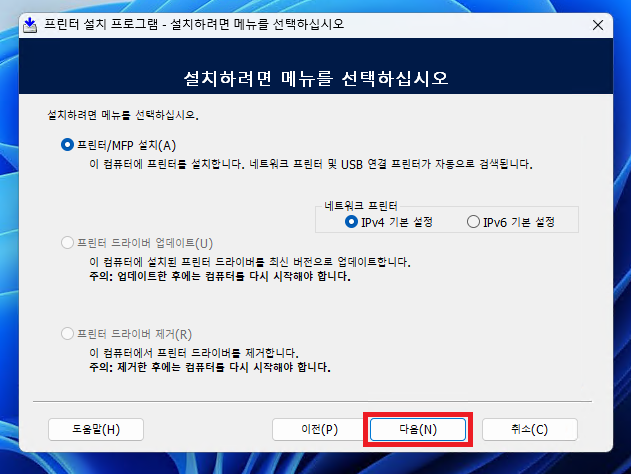Click the printer installer icon in title bar
The image size is (631, 474).
pos(30,24)
